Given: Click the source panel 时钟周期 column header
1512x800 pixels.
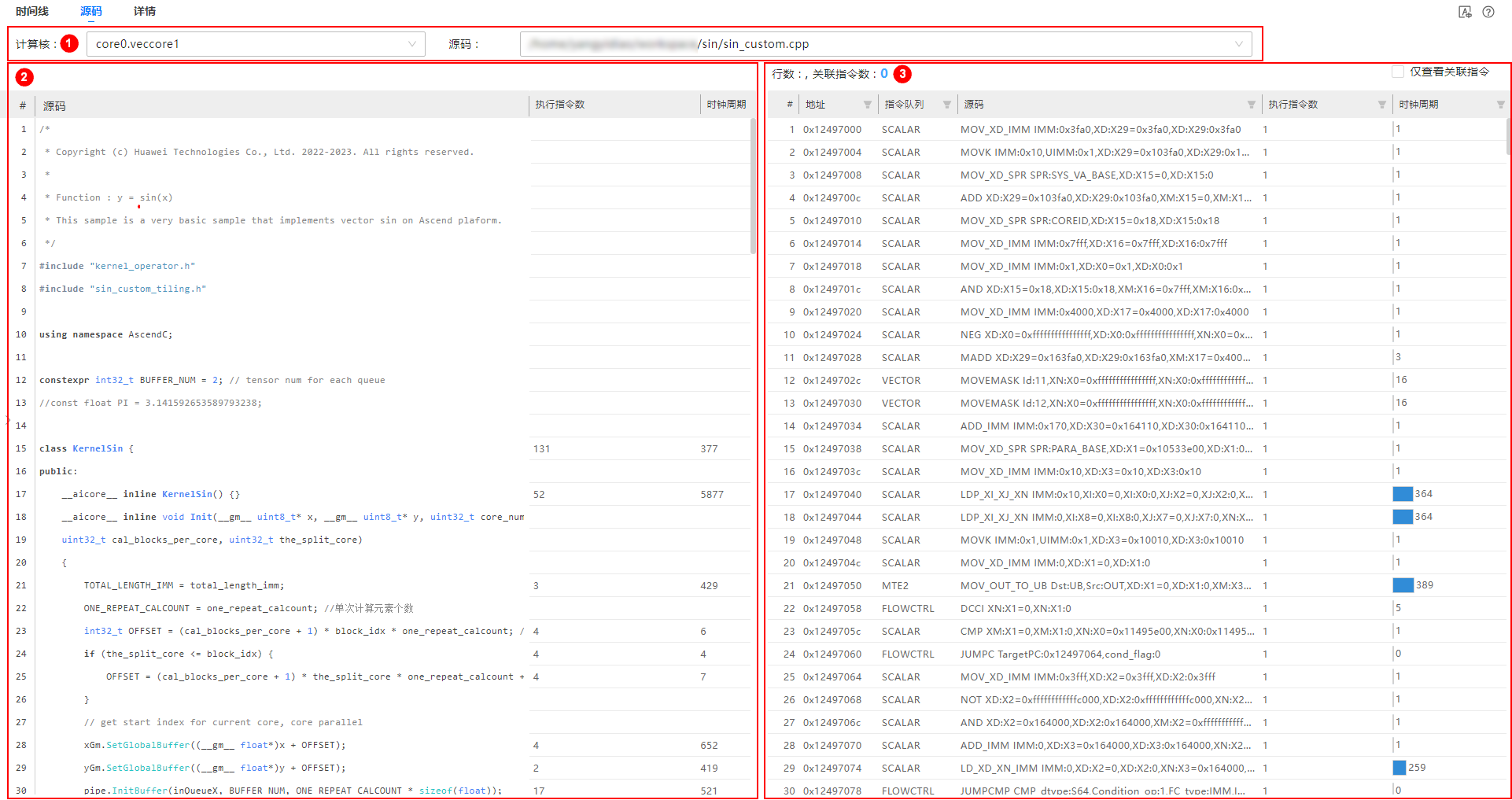Looking at the screenshot, I should coord(726,105).
